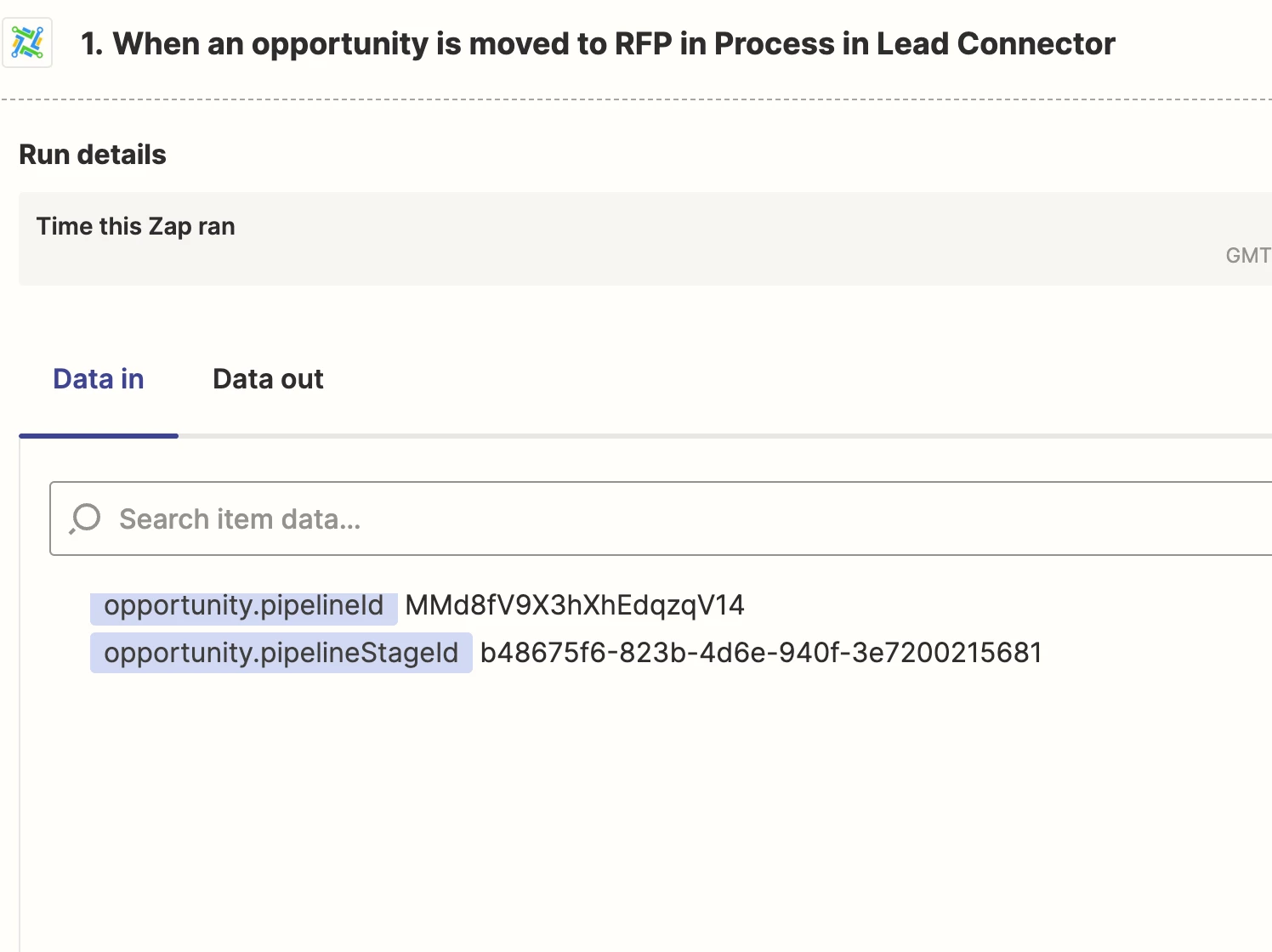Click the magnifier icon in search box
Image resolution: width=1272 pixels, height=952 pixels.
point(85,518)
